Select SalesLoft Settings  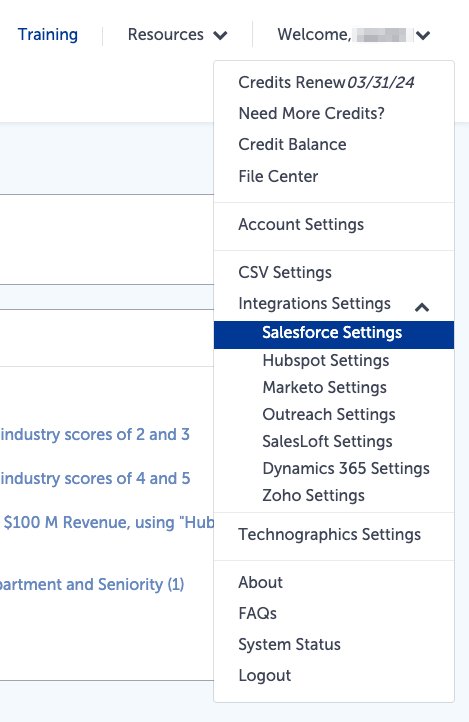pyautogui.click(x=327, y=442)
